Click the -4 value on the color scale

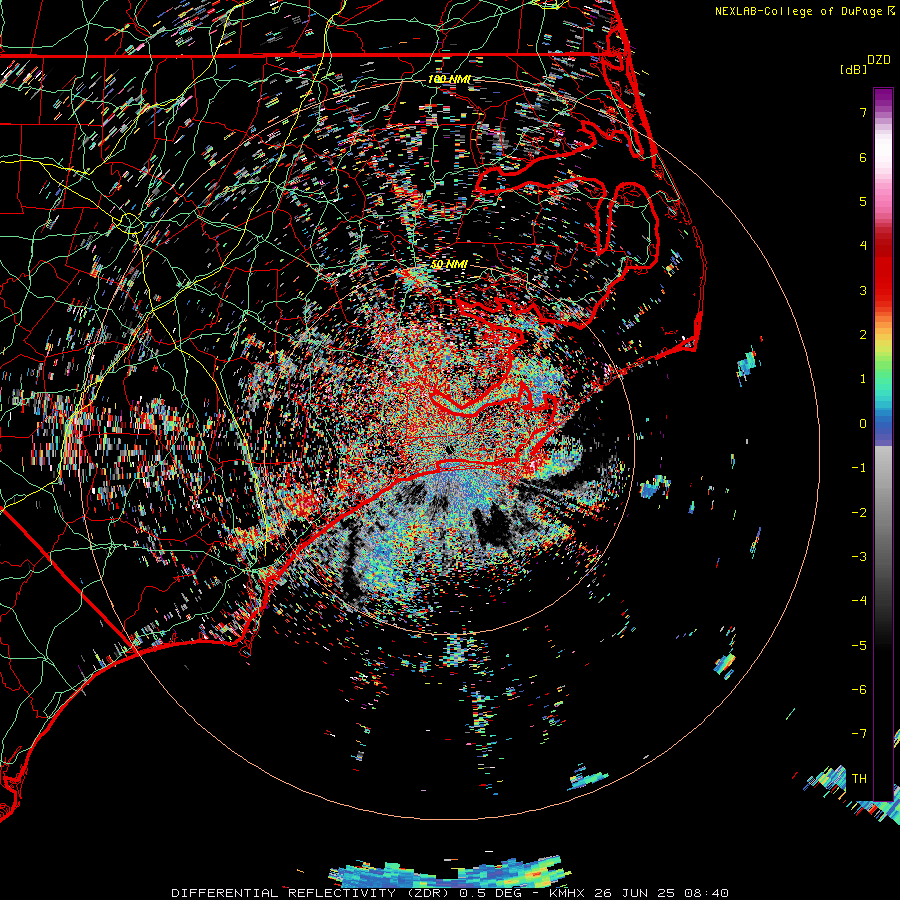click(x=859, y=601)
